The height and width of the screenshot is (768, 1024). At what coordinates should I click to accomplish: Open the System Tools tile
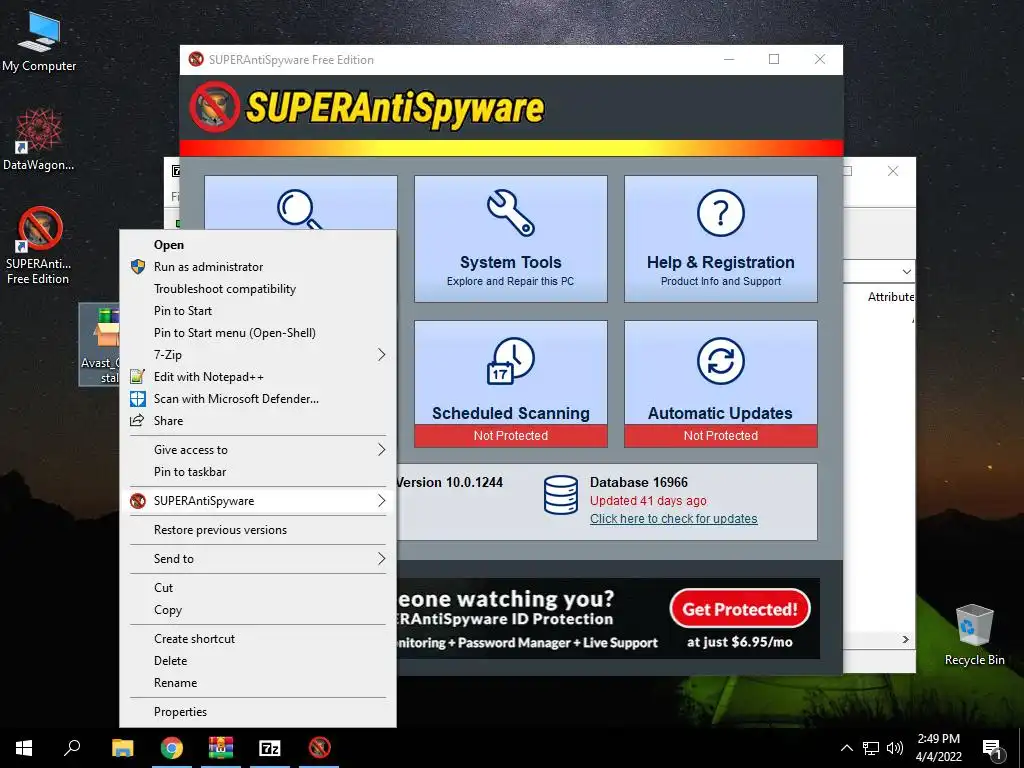(x=511, y=238)
